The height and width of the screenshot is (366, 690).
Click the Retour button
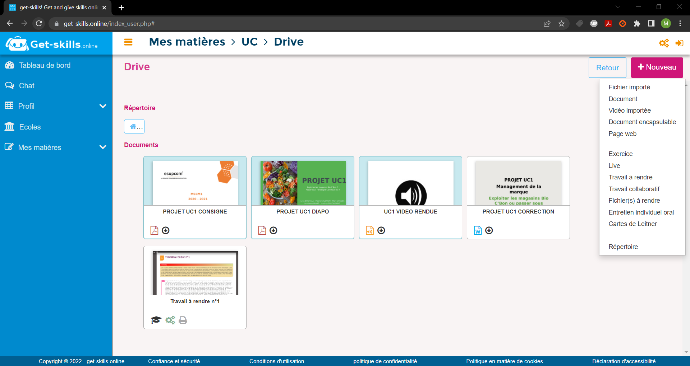pyautogui.click(x=607, y=67)
